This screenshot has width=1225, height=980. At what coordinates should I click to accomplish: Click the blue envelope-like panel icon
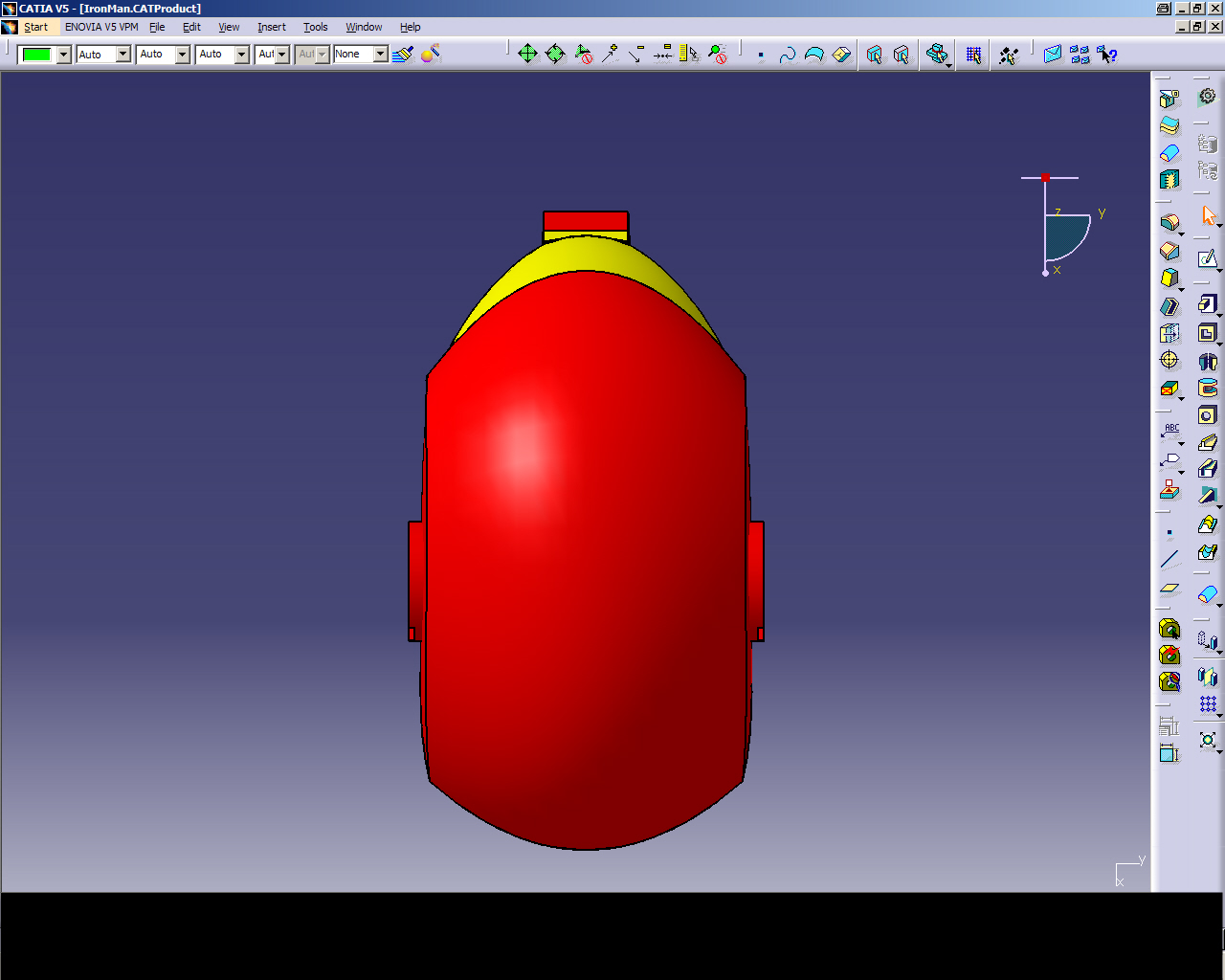tap(1053, 55)
